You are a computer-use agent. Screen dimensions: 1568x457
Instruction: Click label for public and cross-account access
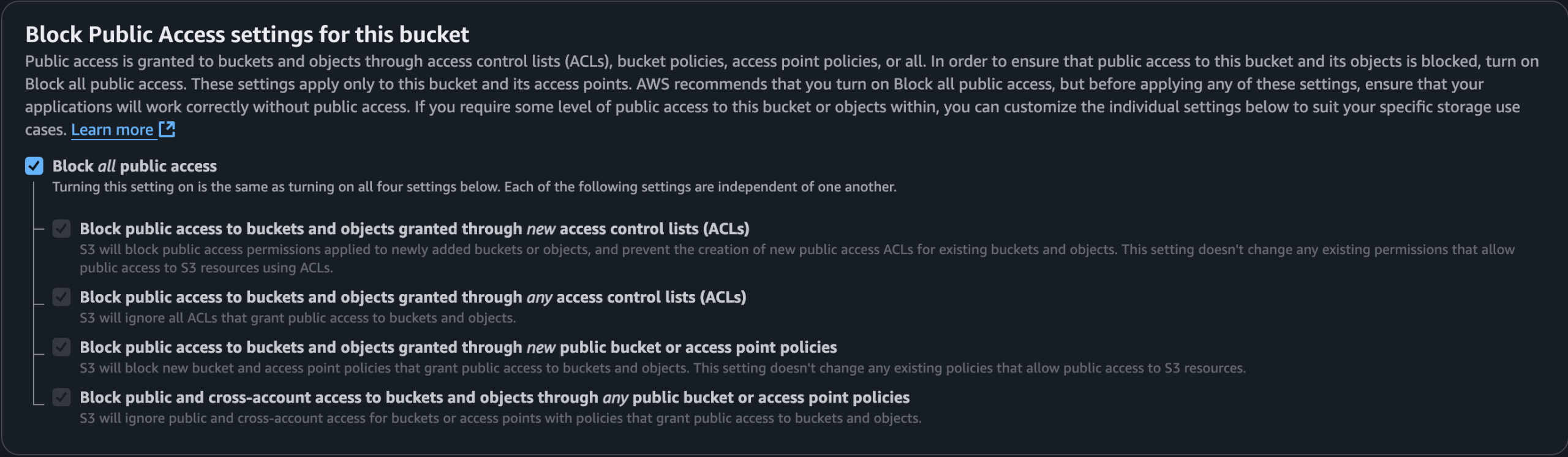click(494, 398)
